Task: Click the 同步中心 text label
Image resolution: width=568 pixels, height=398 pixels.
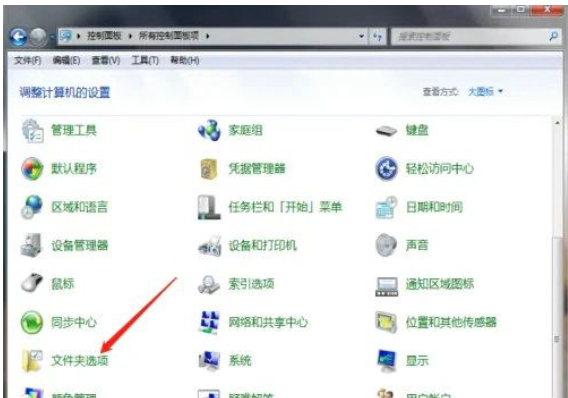Action: 74,322
